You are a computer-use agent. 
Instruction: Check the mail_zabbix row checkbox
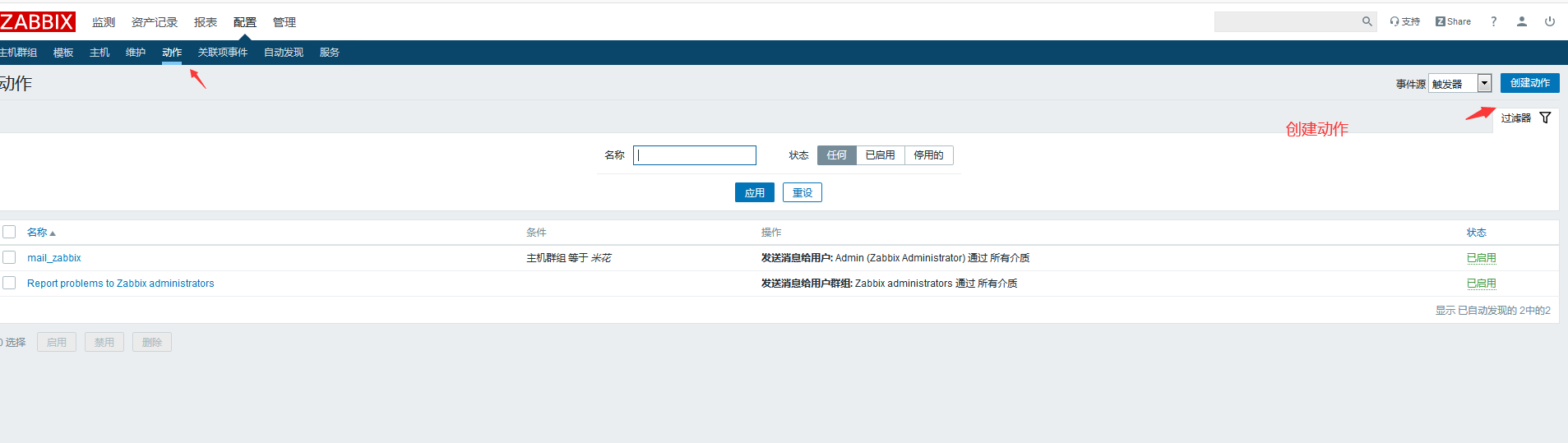9,258
